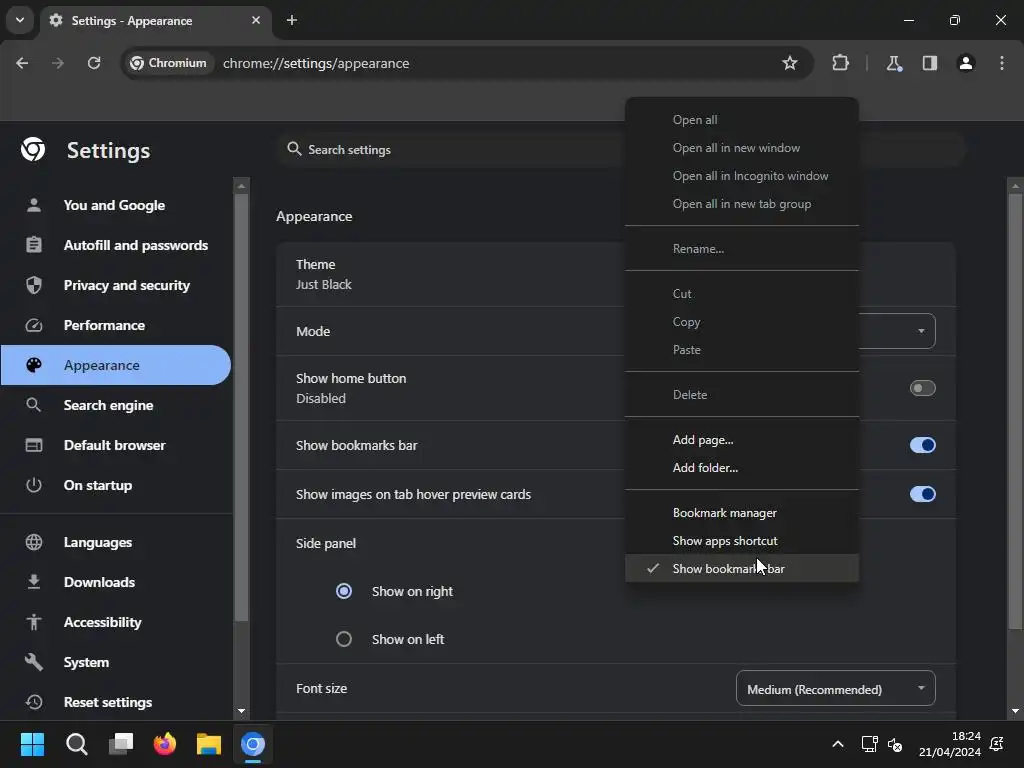Select Copy in context menu
The height and width of the screenshot is (768, 1024).
(x=742, y=322)
